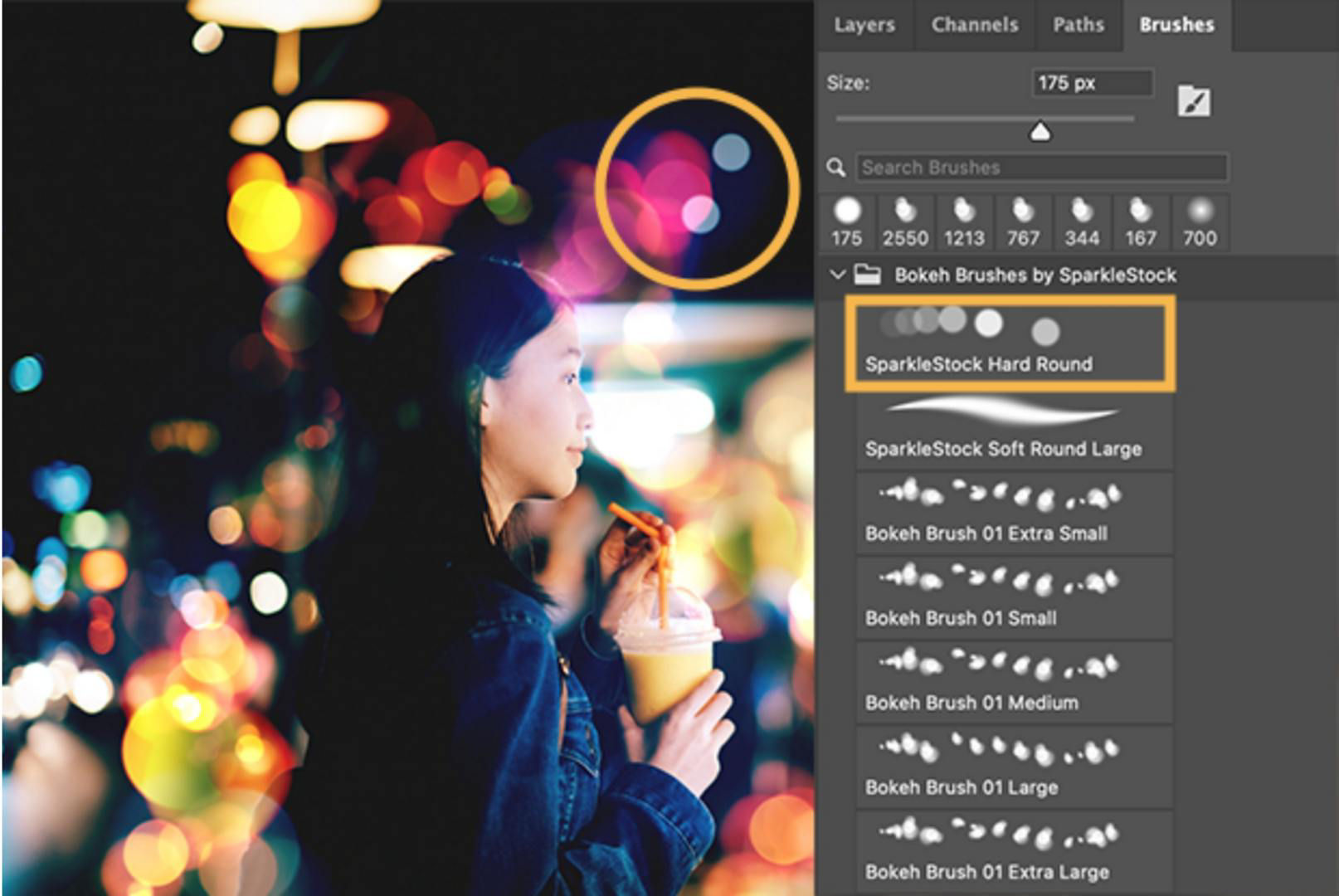Click the brush folder icon beside the size field

click(x=1193, y=100)
